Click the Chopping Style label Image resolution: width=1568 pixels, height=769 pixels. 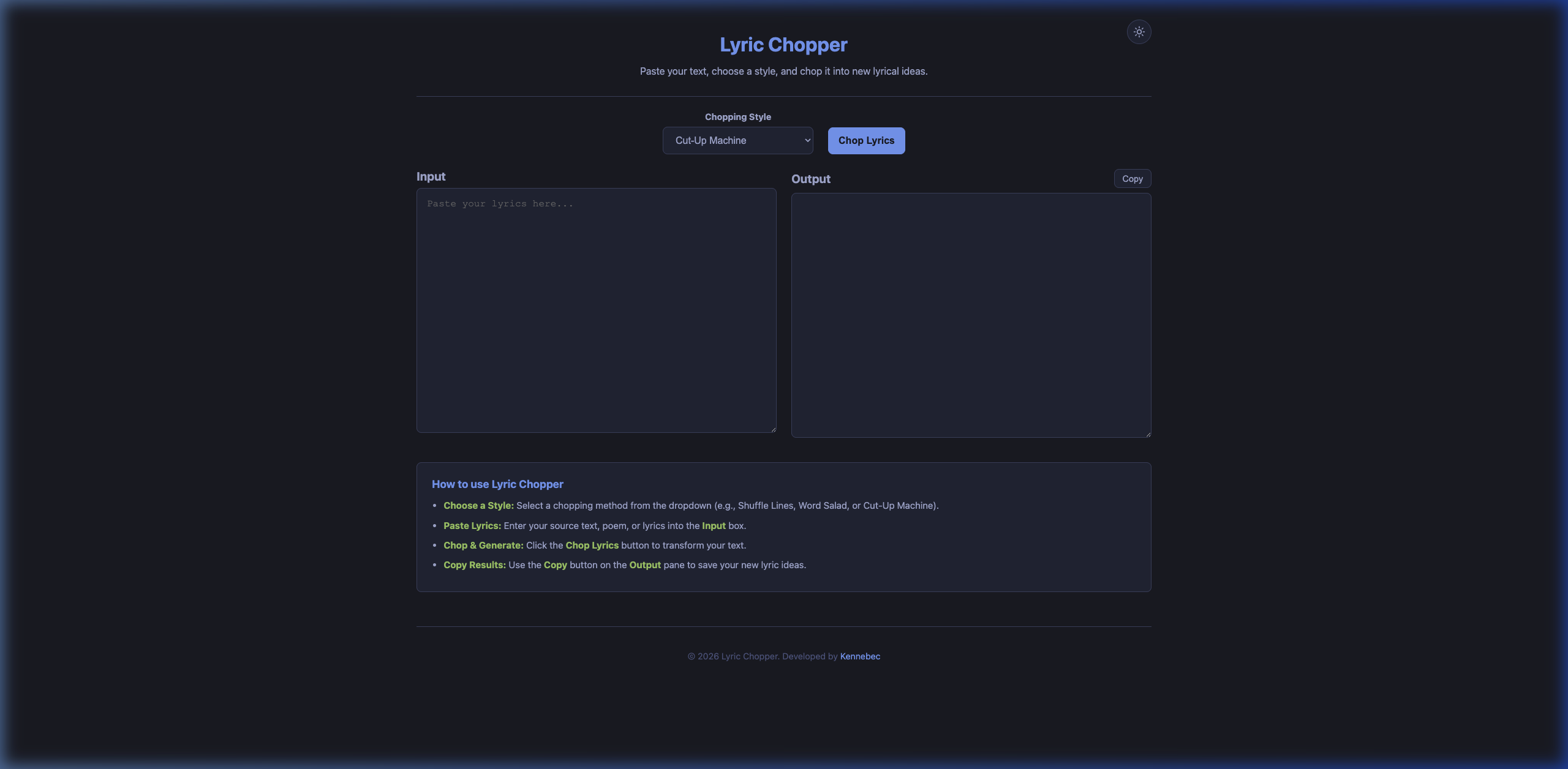[737, 117]
